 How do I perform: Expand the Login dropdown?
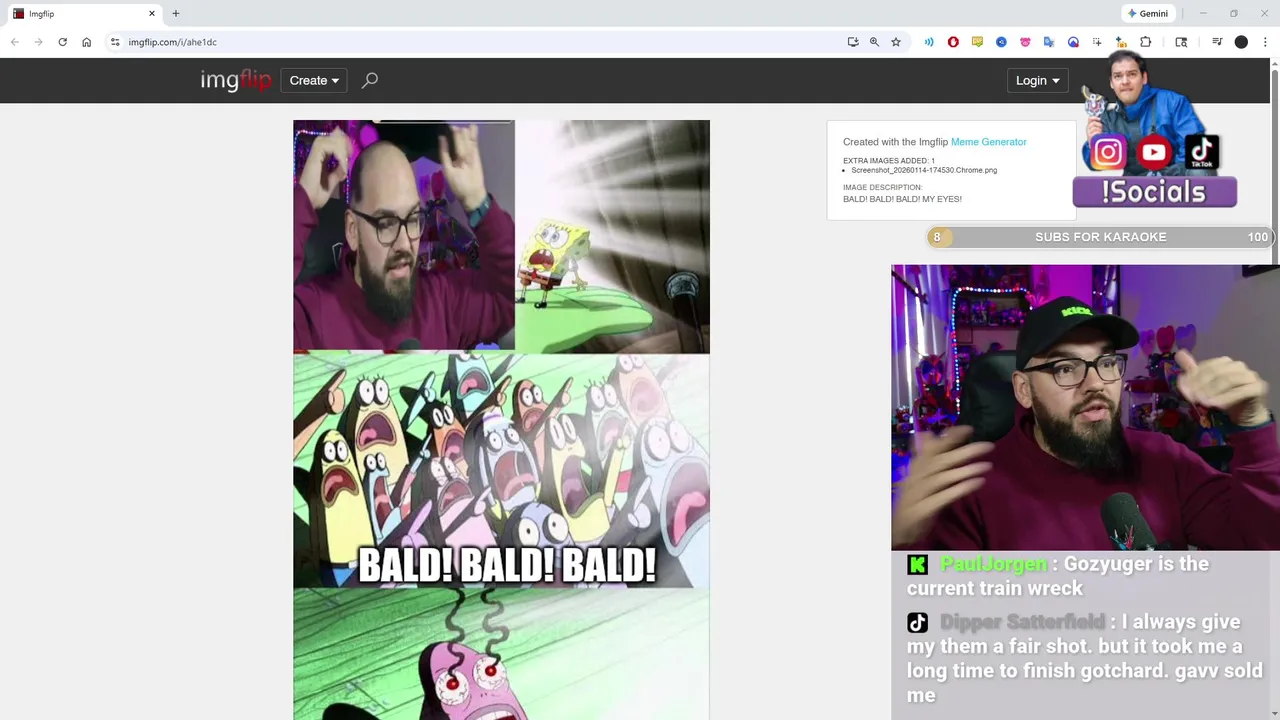1037,80
